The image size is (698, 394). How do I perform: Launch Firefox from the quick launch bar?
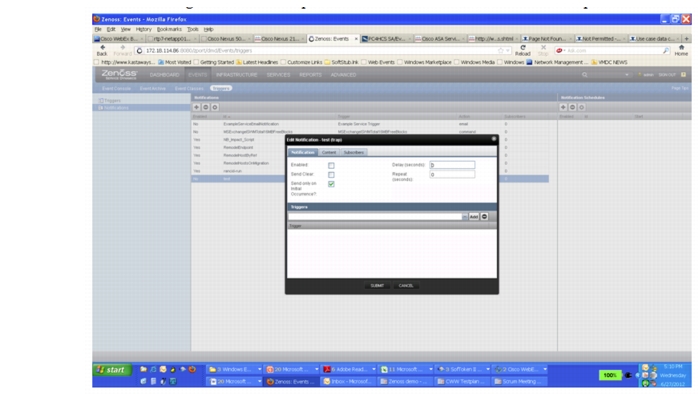pos(192,370)
